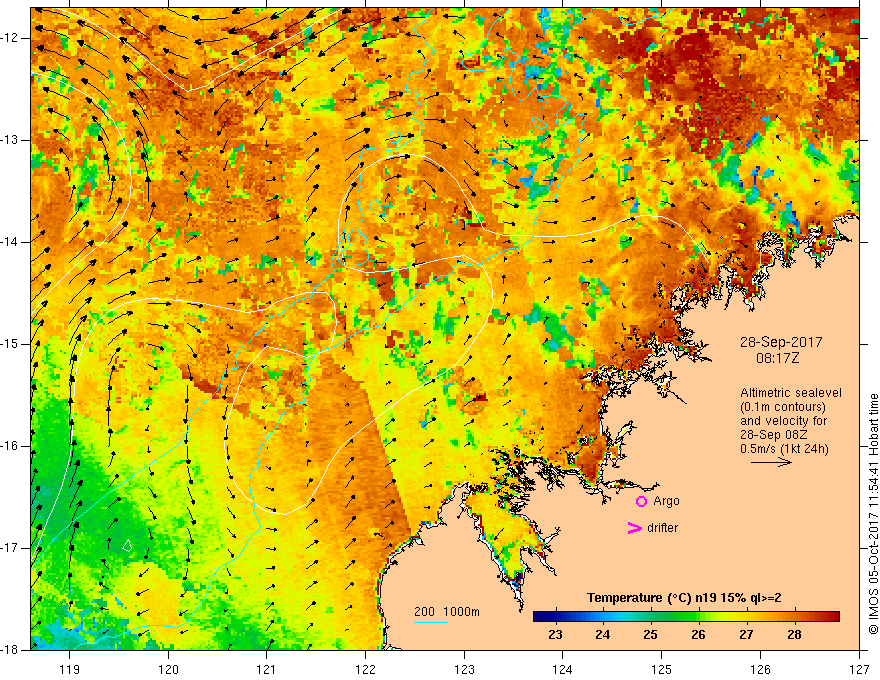Viewport: 880px width, 680px height.
Task: Click the color bar value 25
Action: coord(650,635)
